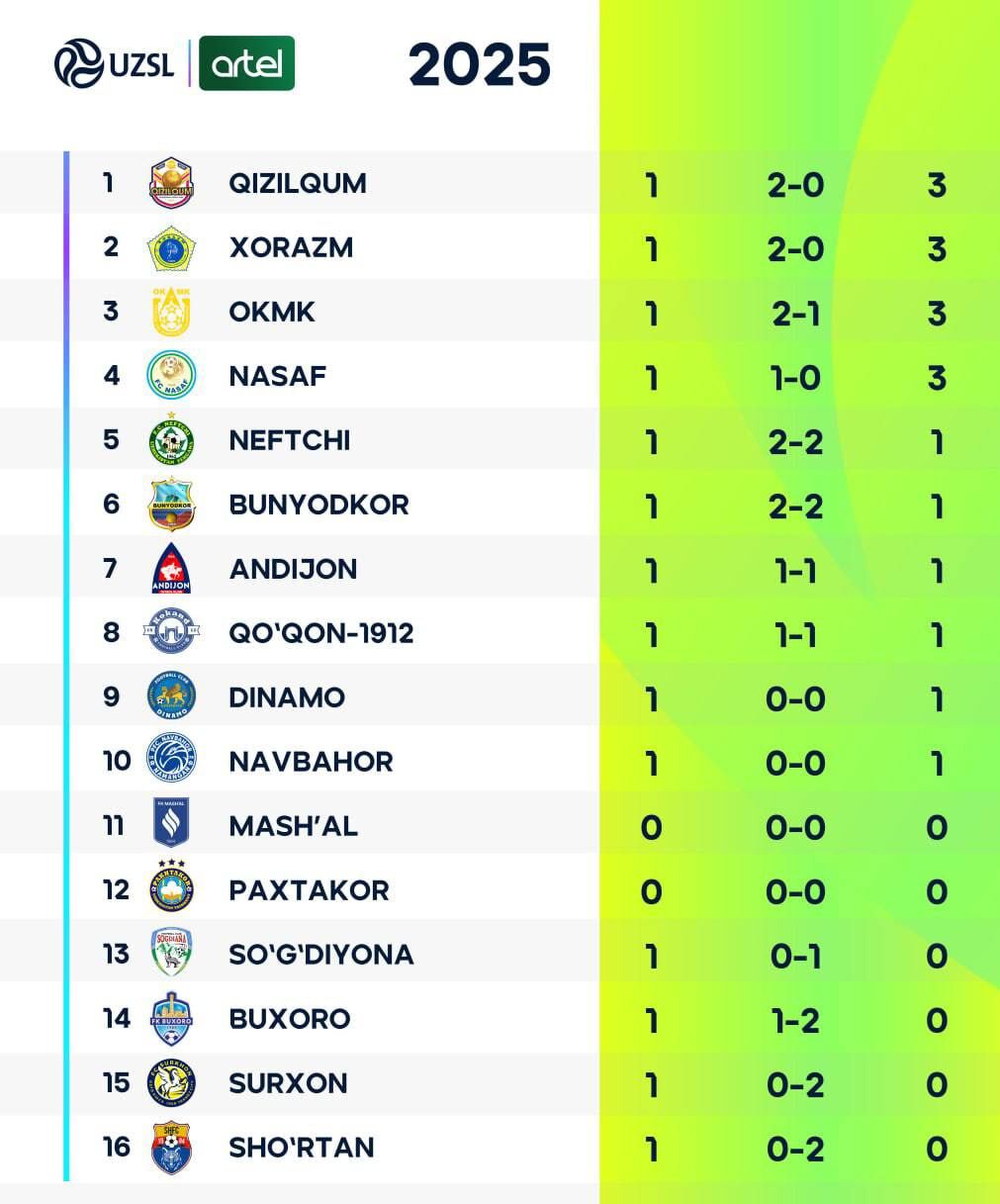The height and width of the screenshot is (1204, 1000).
Task: Select the Dinamo team name
Action: (287, 697)
